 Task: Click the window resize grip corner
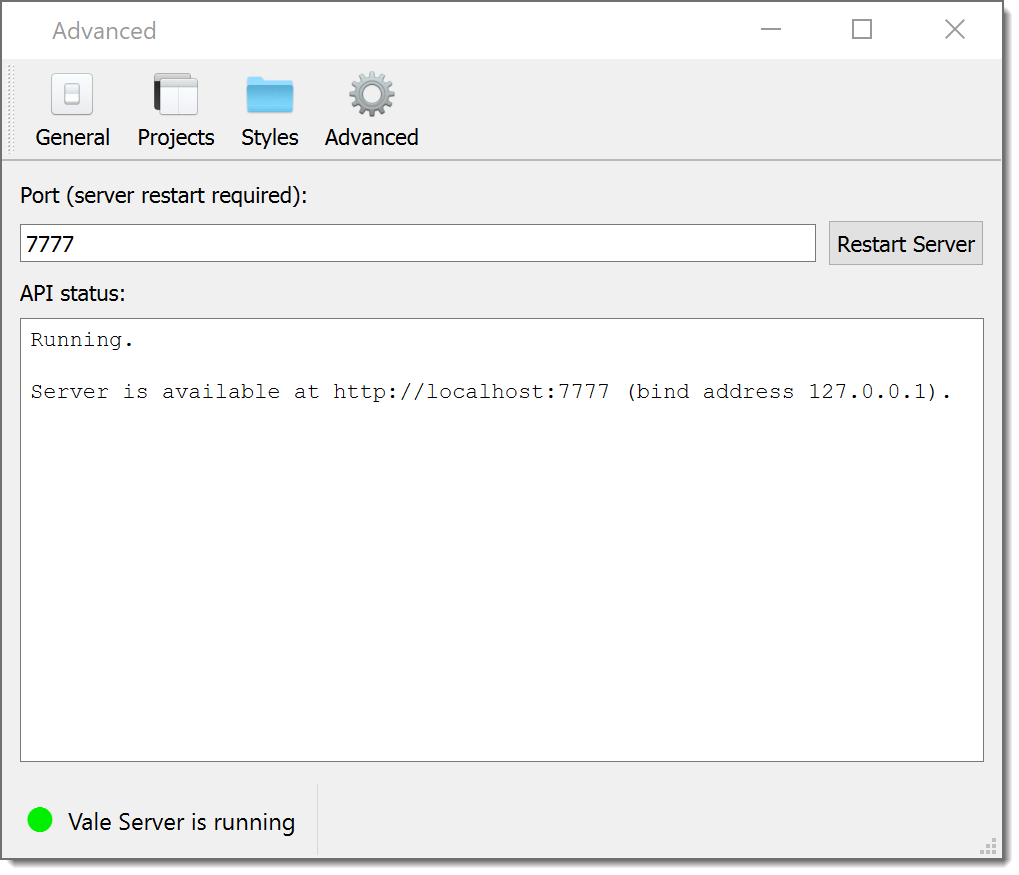tap(989, 847)
